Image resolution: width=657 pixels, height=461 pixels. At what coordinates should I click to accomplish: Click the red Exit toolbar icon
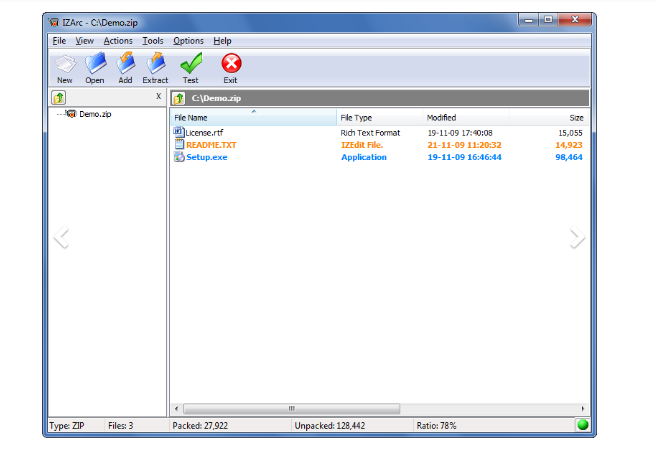(231, 64)
